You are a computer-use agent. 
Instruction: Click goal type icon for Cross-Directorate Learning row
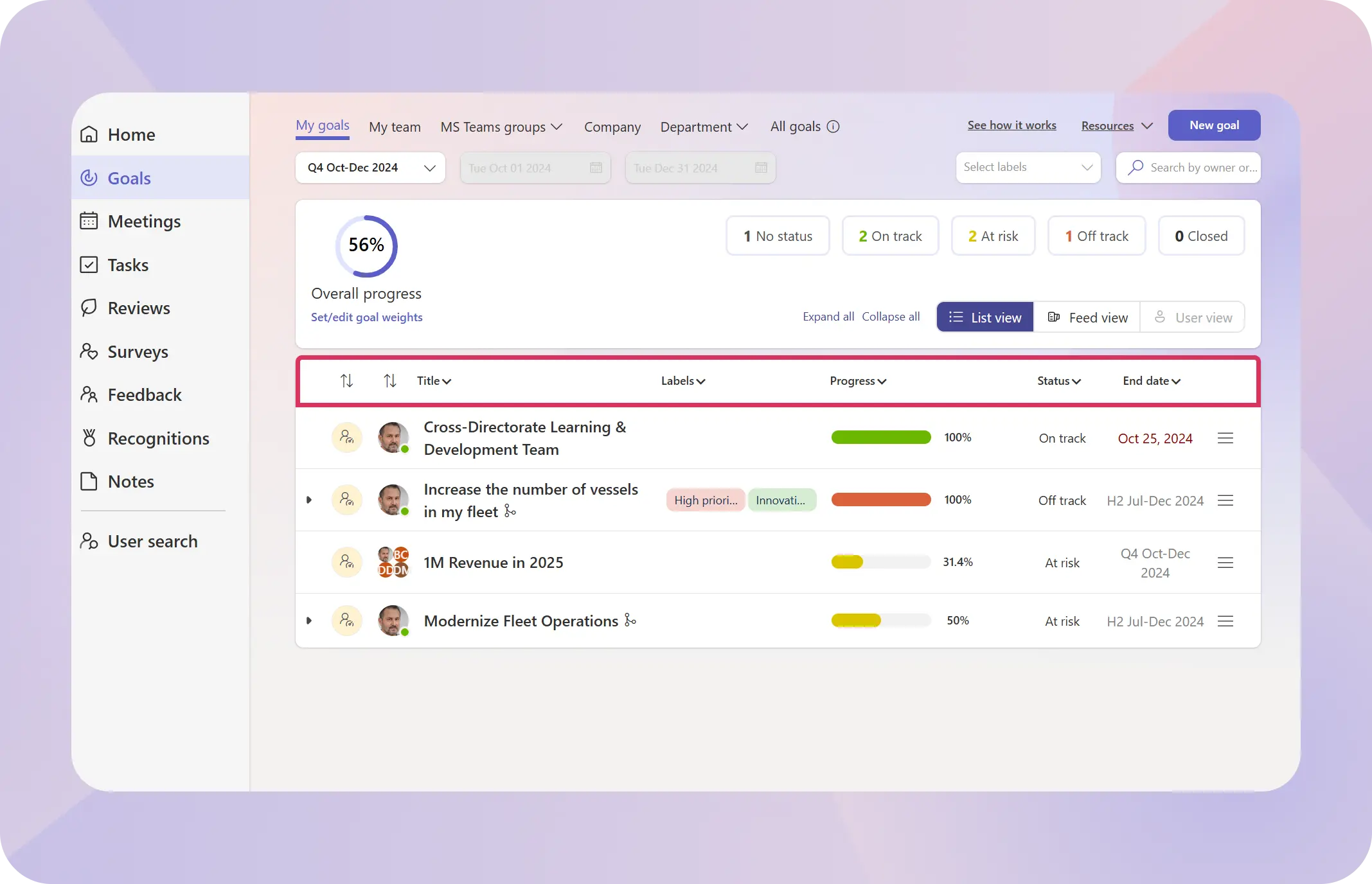347,438
